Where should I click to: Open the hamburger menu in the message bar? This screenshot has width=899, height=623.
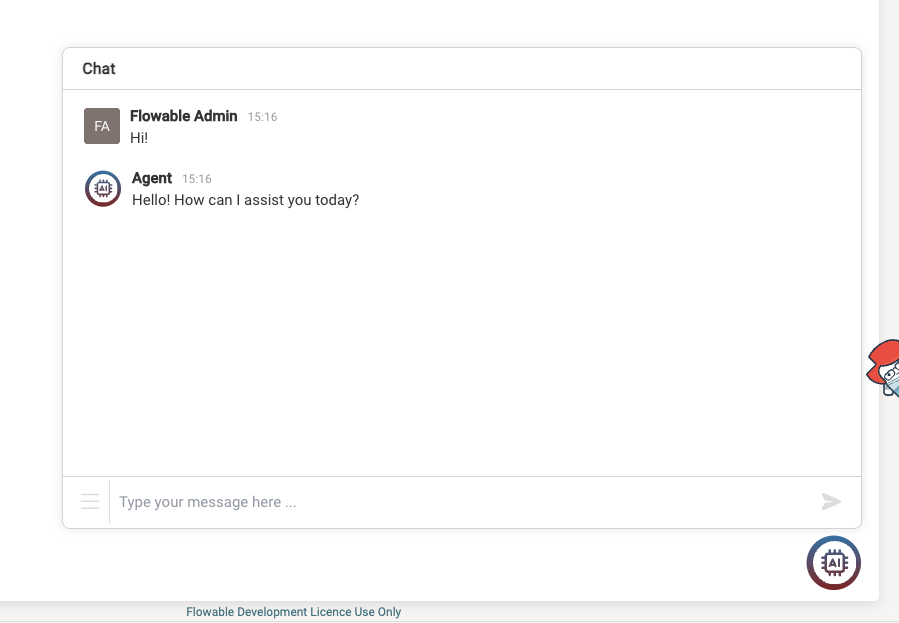pos(89,501)
